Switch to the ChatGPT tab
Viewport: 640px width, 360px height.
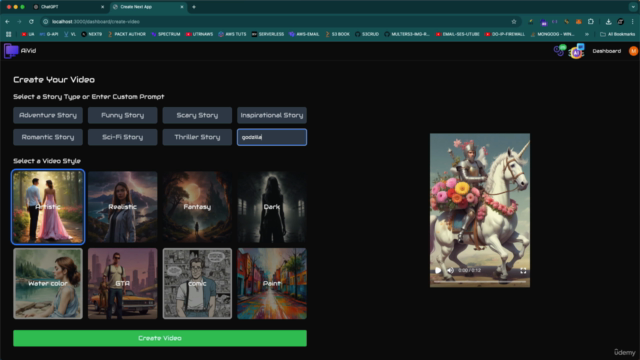coord(67,7)
